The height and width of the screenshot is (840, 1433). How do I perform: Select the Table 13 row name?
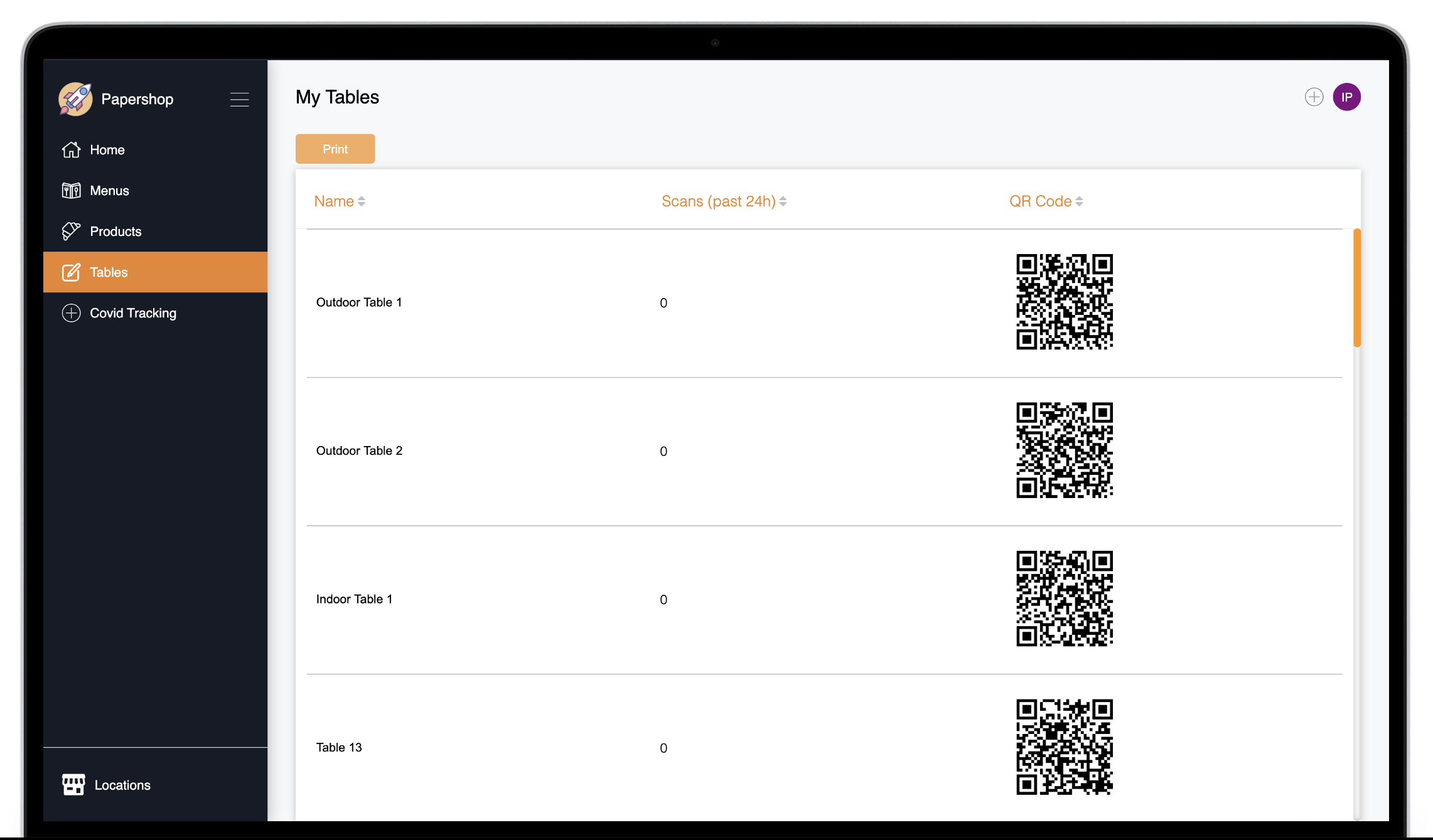339,747
